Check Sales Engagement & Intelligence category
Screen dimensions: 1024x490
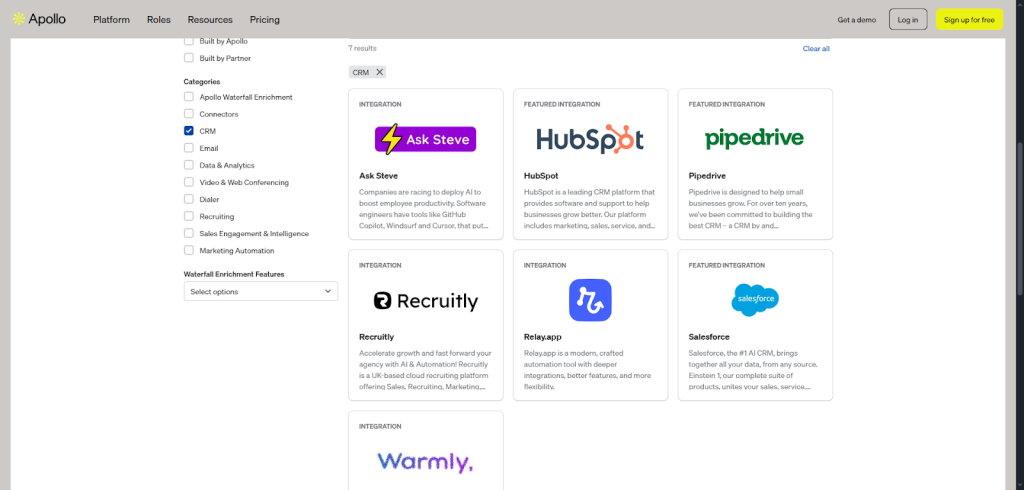click(189, 233)
